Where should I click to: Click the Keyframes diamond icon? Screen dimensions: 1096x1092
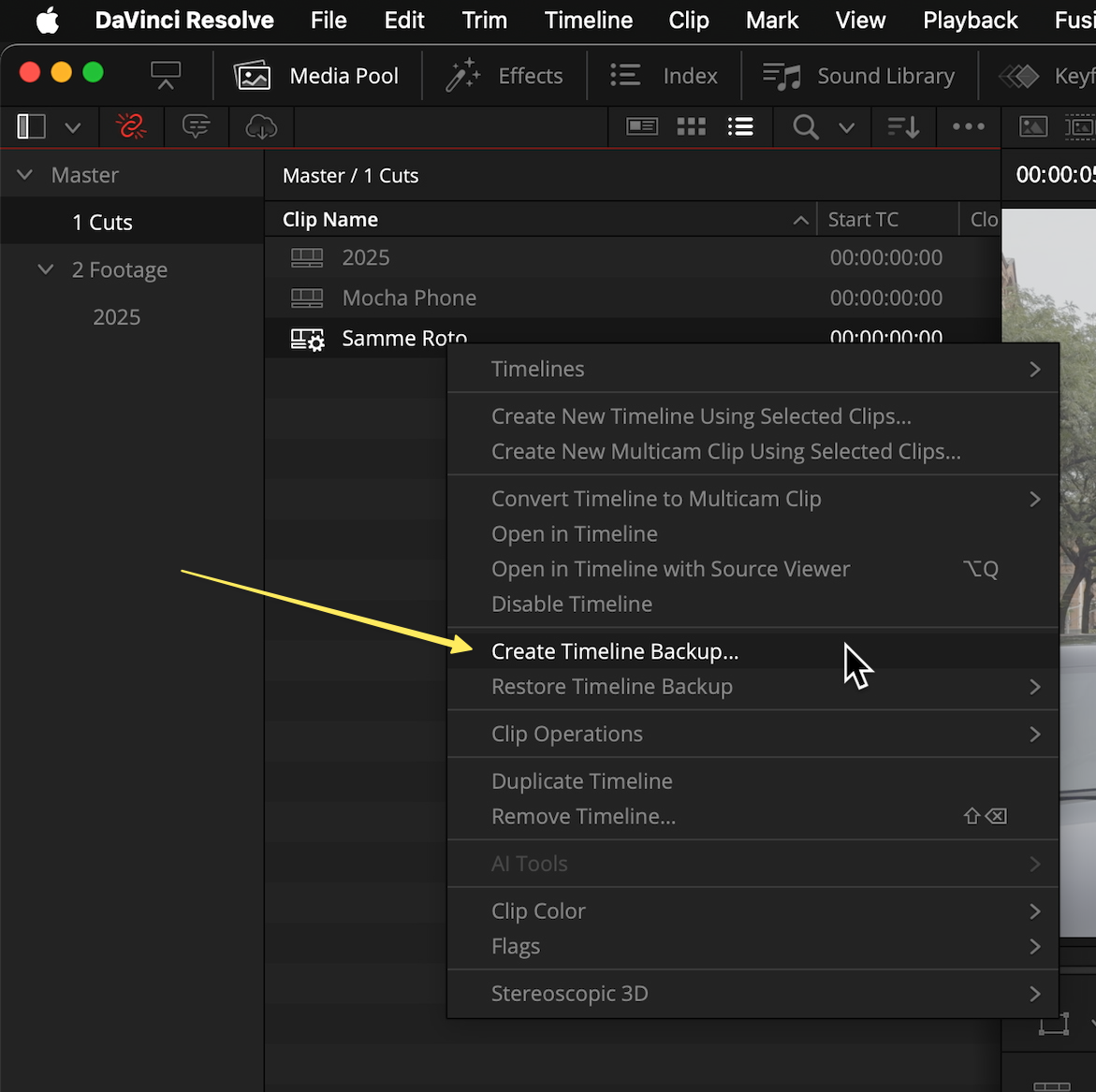click(x=1018, y=76)
